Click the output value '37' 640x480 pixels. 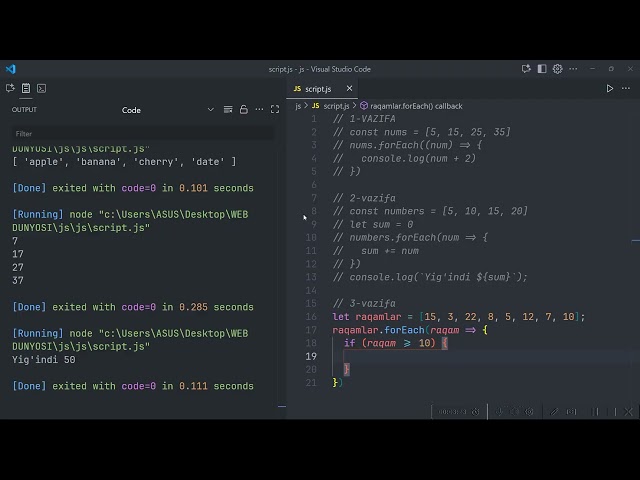[x=18, y=280]
